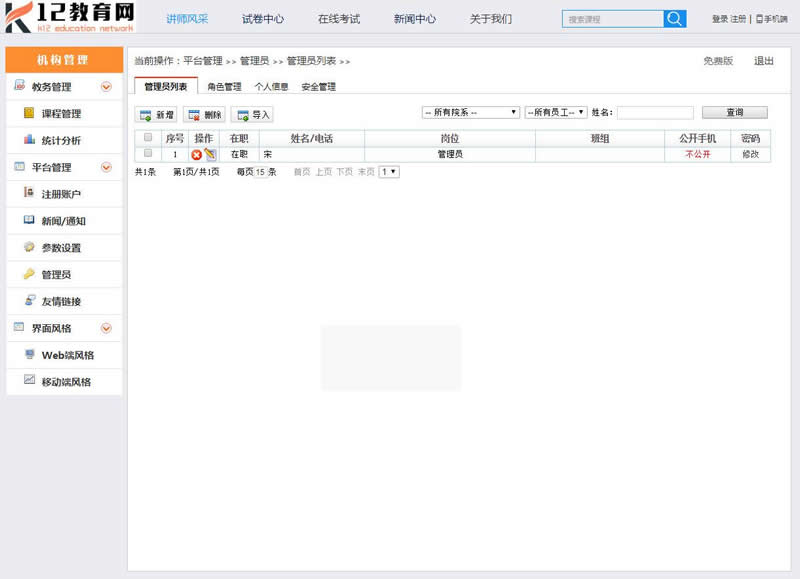
Task: Open 统计分析 in the sidebar
Action: point(61,141)
